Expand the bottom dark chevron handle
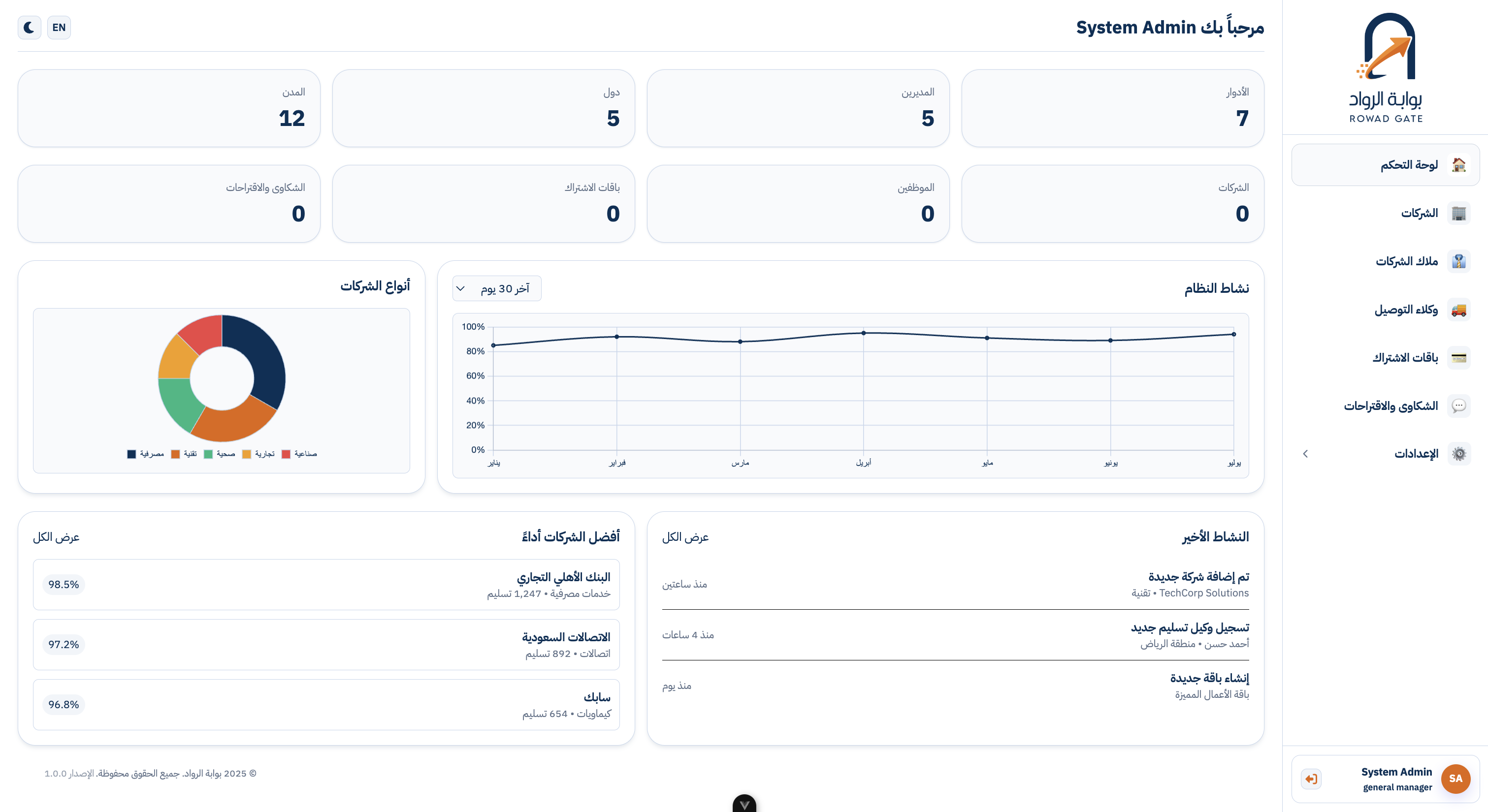 [x=744, y=804]
